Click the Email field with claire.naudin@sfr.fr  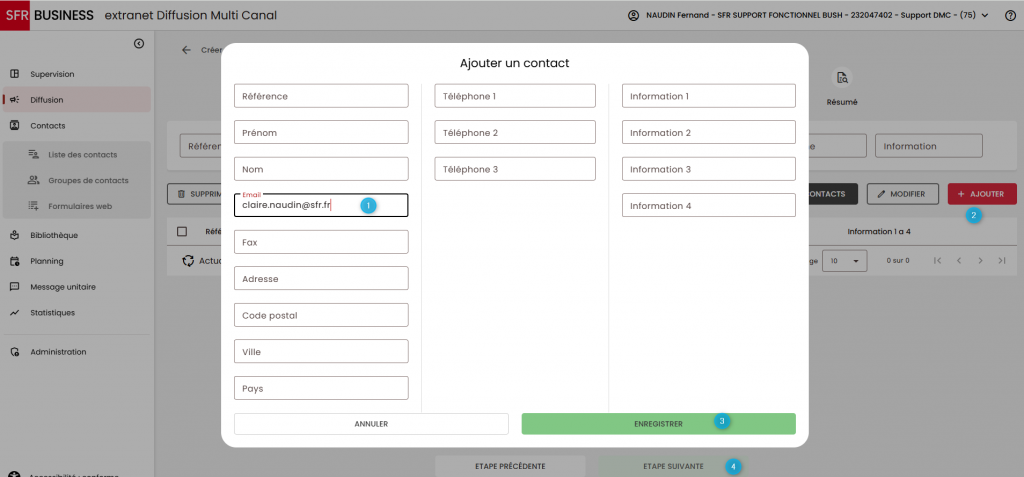coord(321,205)
